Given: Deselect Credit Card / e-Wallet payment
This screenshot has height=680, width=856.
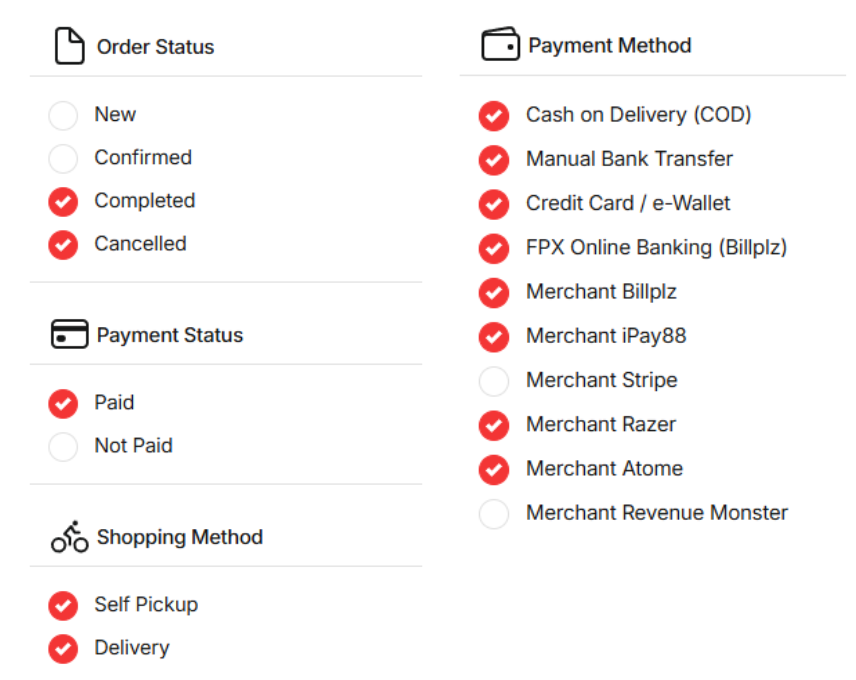Looking at the screenshot, I should 494,203.
